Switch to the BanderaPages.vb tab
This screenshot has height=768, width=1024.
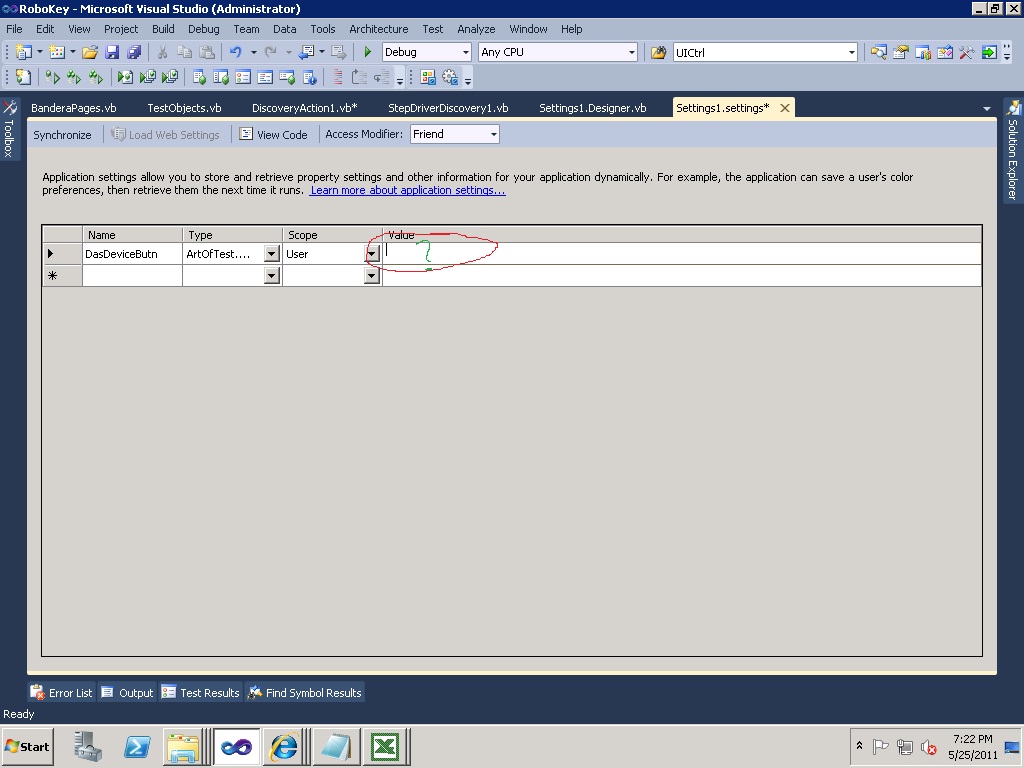pos(74,108)
